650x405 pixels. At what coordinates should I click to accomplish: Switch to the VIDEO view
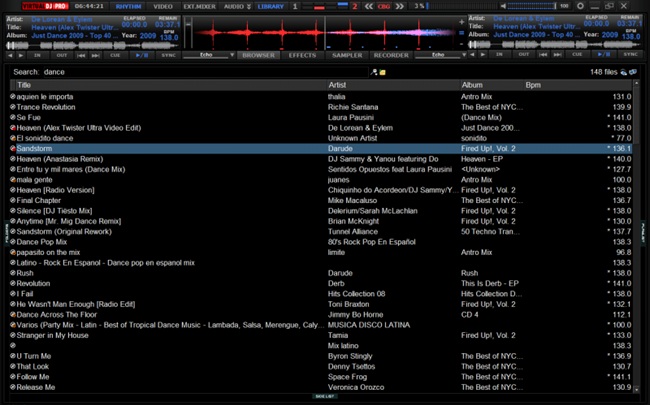point(163,6)
